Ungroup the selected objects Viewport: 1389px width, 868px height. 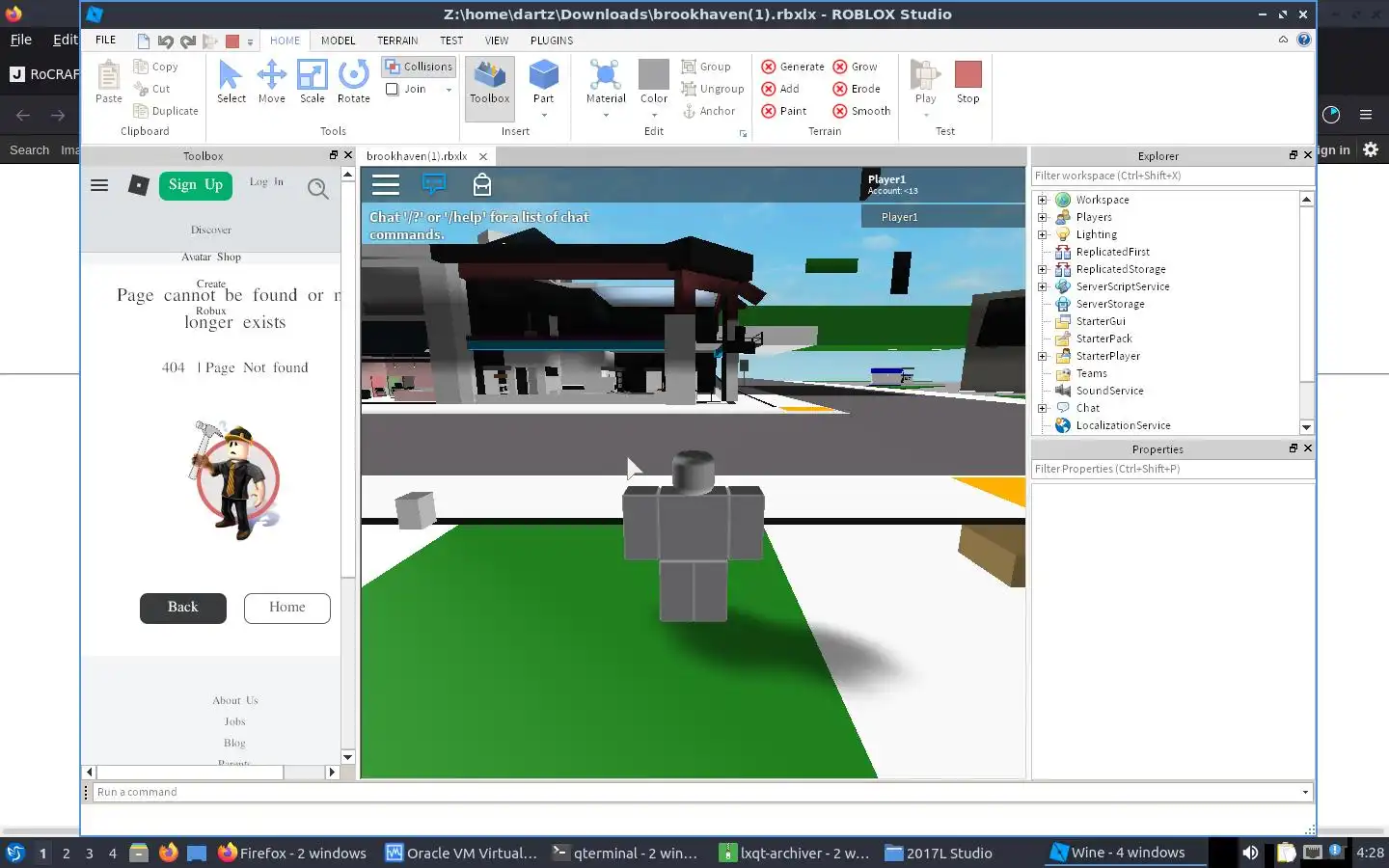click(713, 89)
